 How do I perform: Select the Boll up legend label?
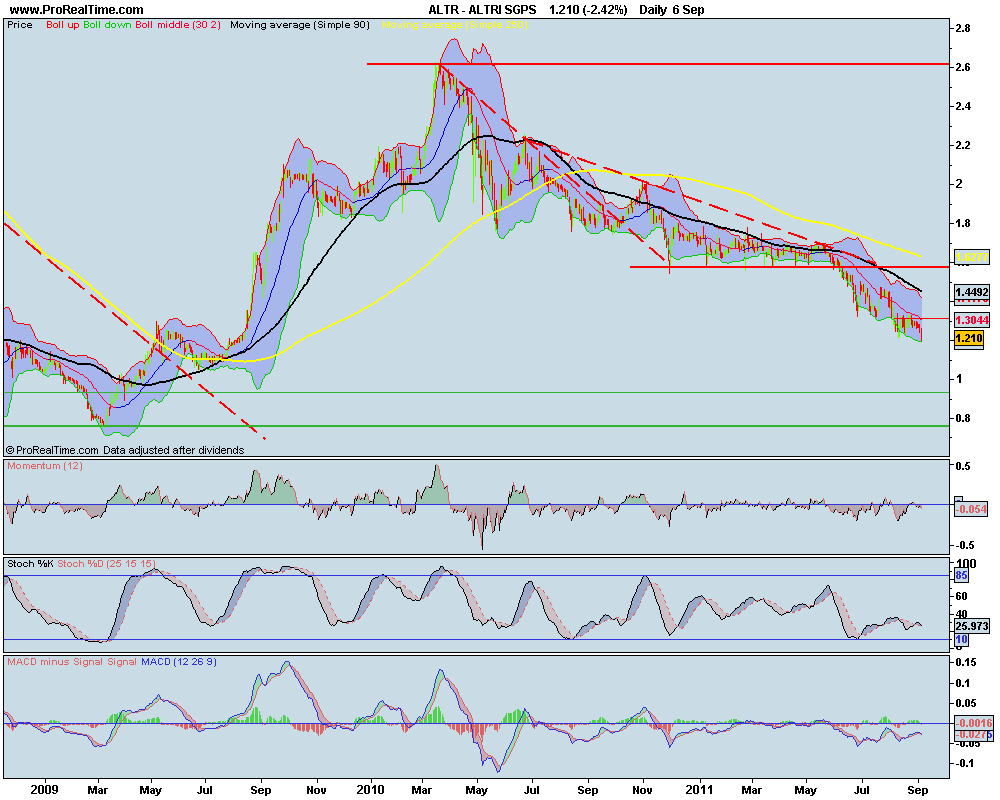pyautogui.click(x=62, y=25)
